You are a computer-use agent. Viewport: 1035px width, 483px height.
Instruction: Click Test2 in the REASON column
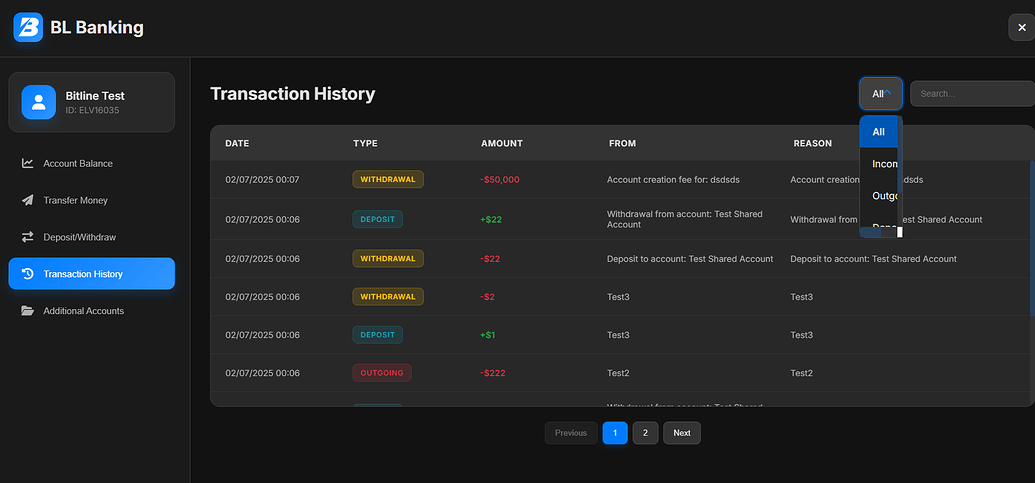[x=801, y=373]
